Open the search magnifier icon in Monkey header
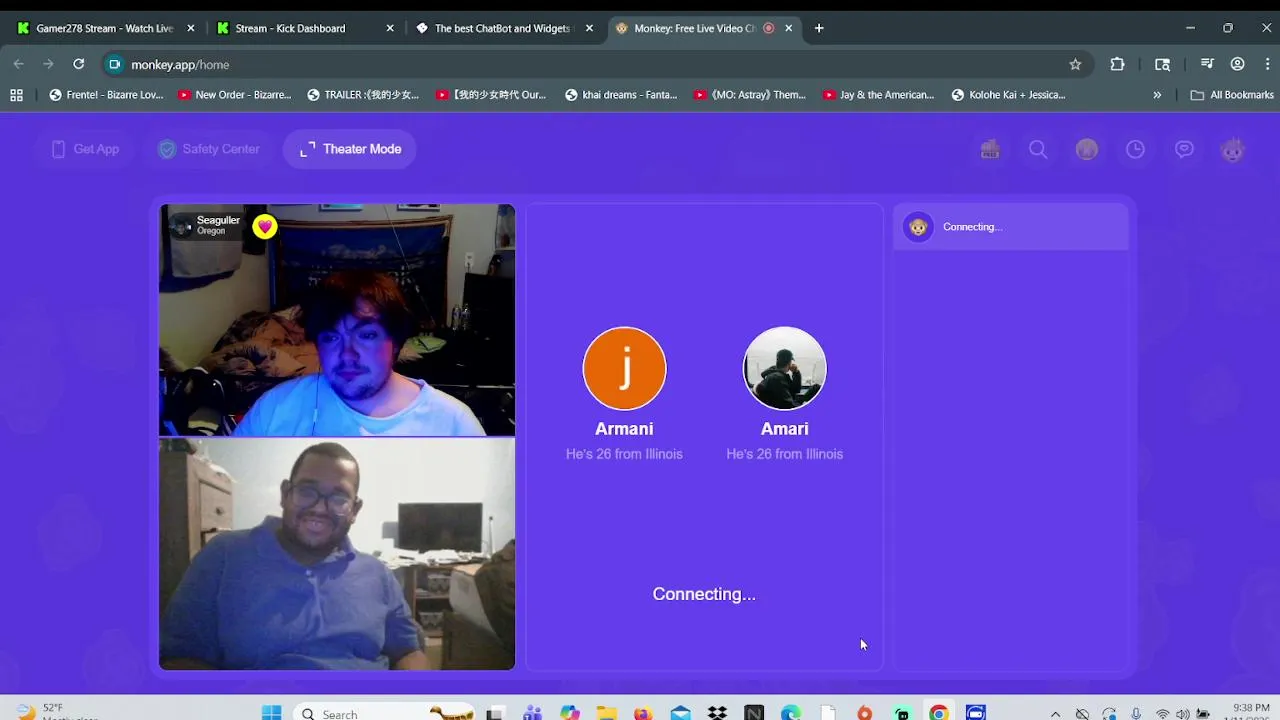This screenshot has height=720, width=1280. point(1038,149)
